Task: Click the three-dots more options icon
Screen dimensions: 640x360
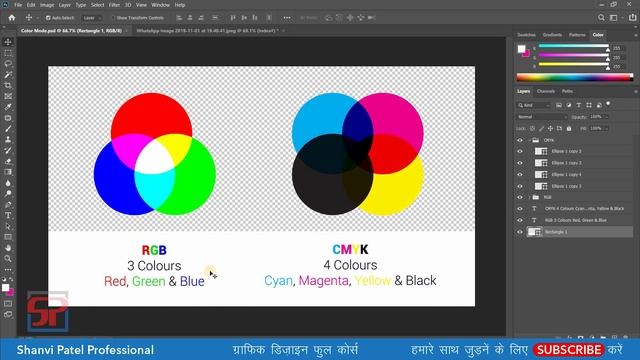Action: (287, 18)
